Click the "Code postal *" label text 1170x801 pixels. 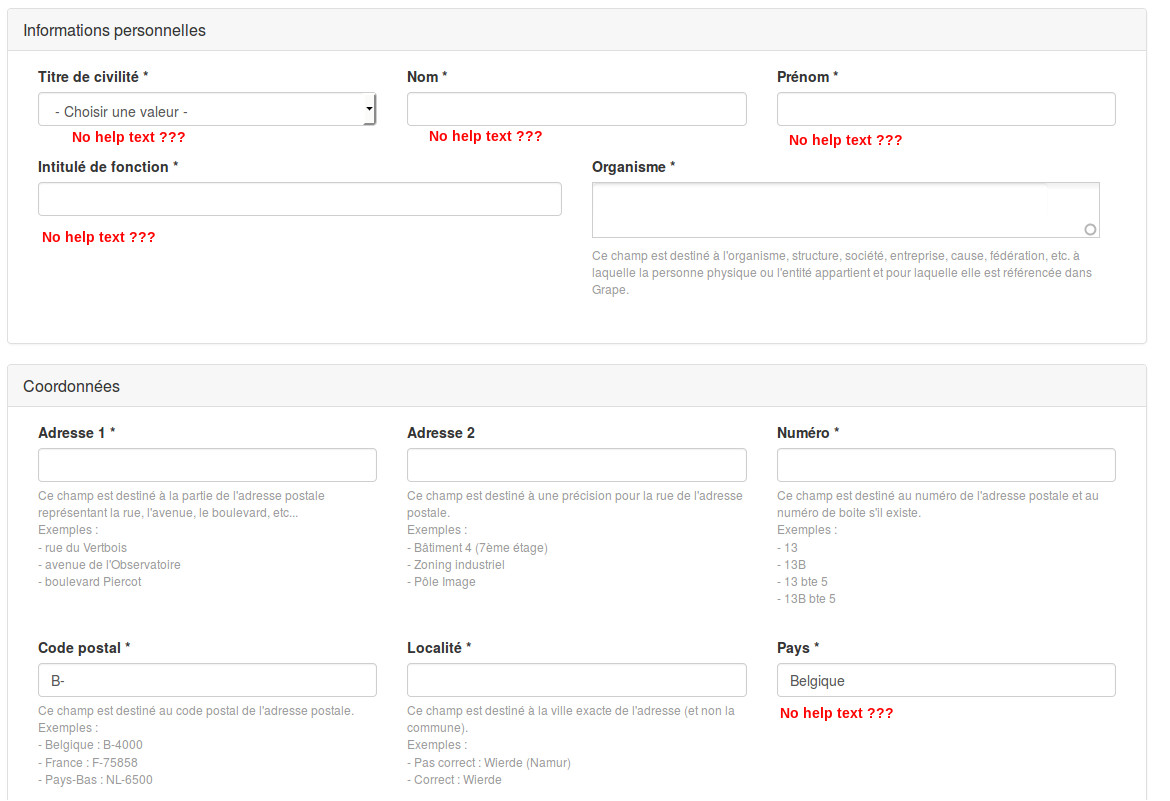[x=84, y=648]
